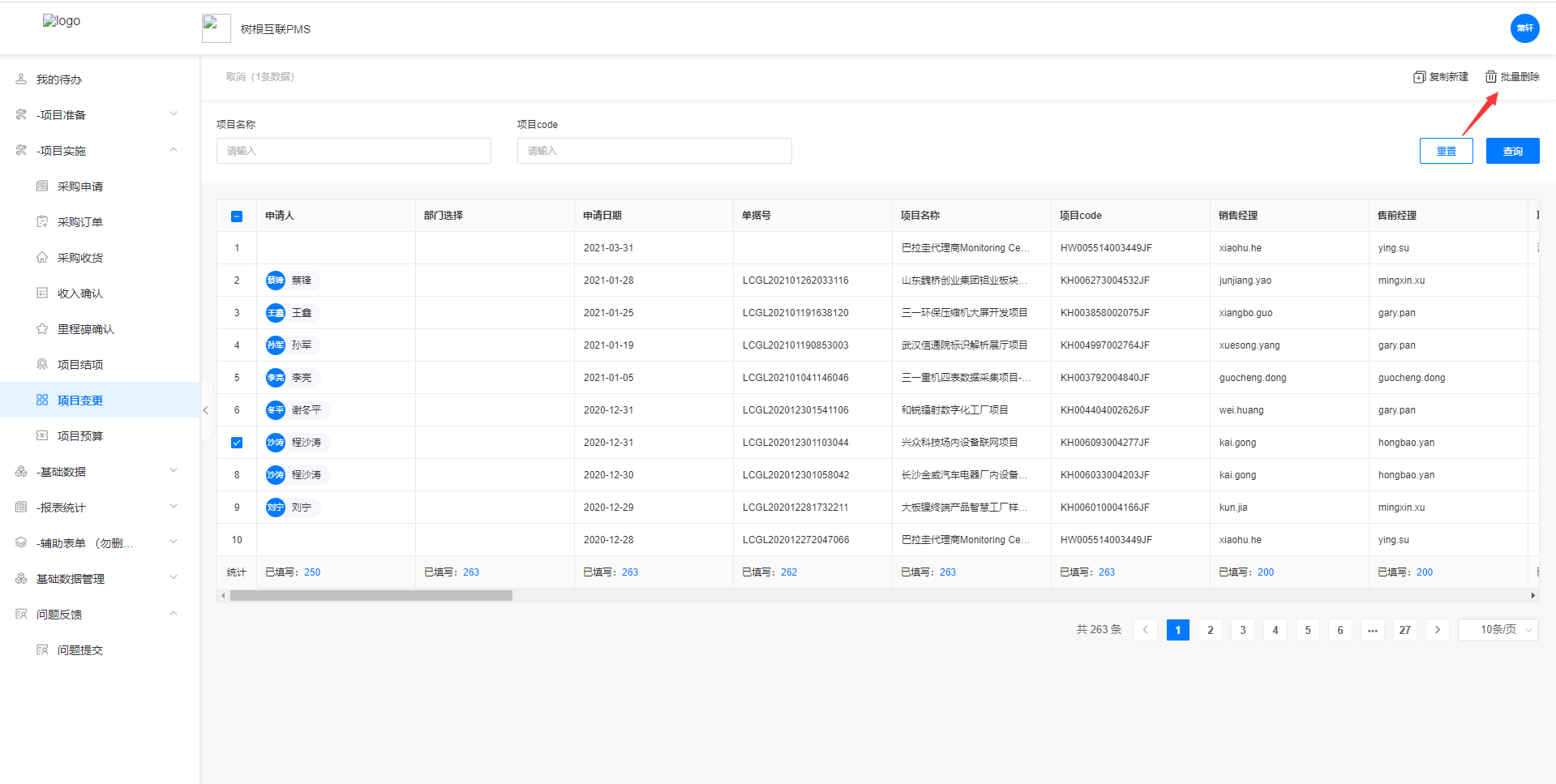
Task: Click the 刘宁 applicant avatar
Action: pyautogui.click(x=276, y=508)
